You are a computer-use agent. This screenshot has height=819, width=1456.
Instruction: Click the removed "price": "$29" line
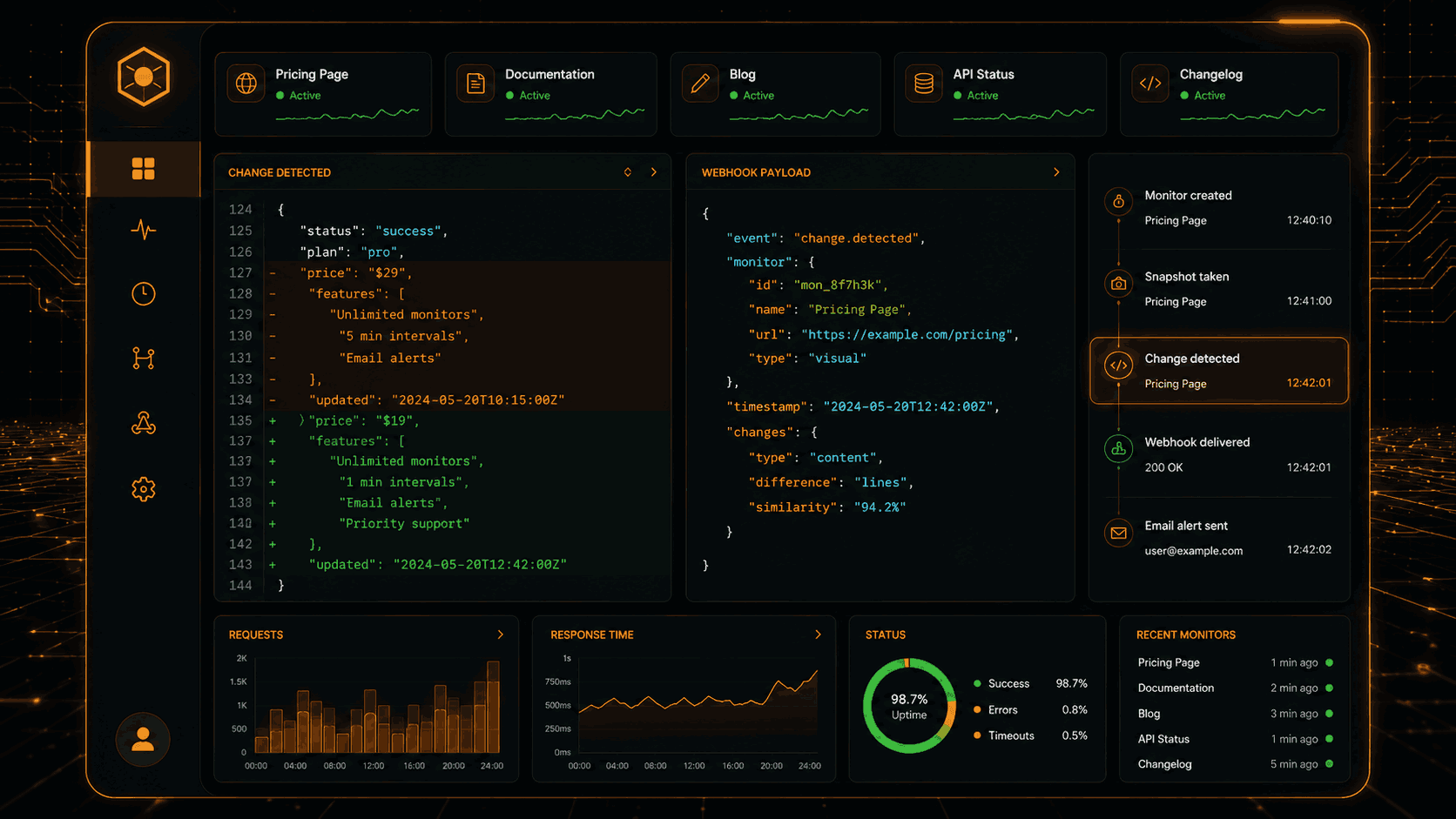click(x=469, y=272)
